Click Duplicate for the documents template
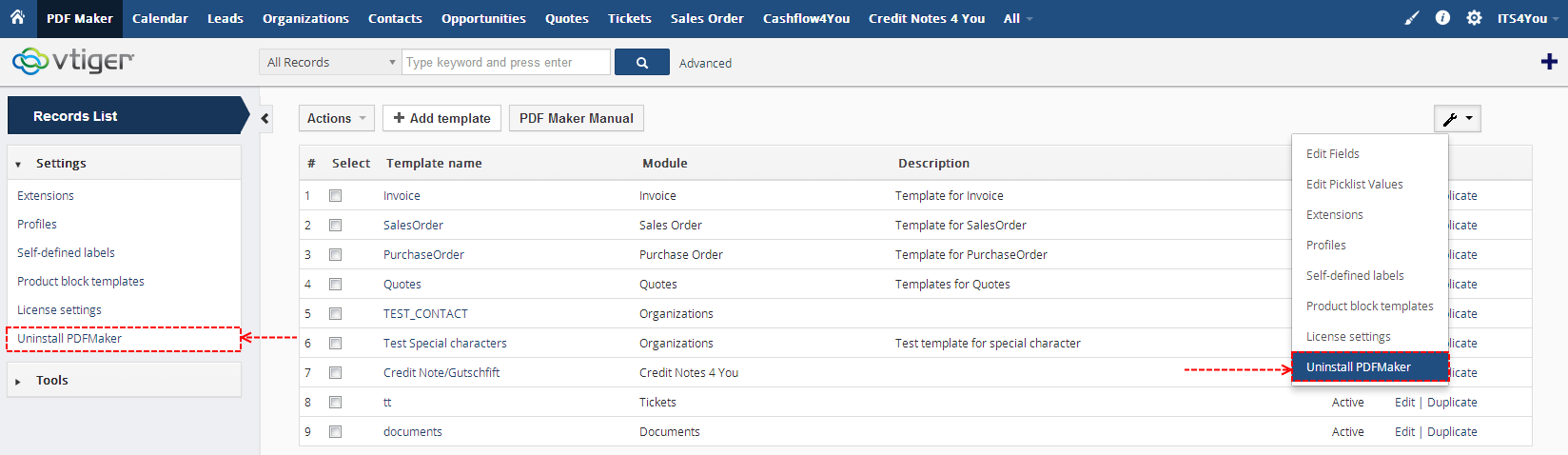 click(1452, 432)
